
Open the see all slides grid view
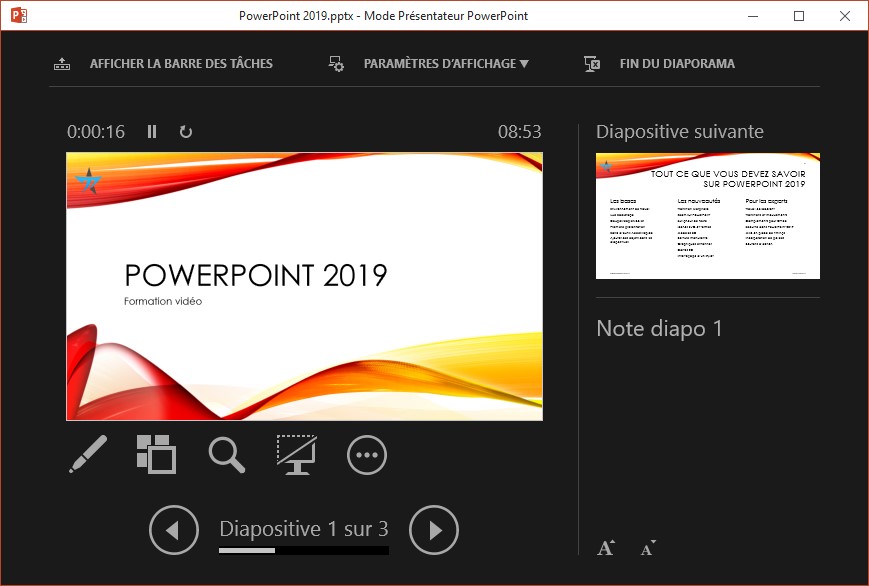(x=156, y=455)
